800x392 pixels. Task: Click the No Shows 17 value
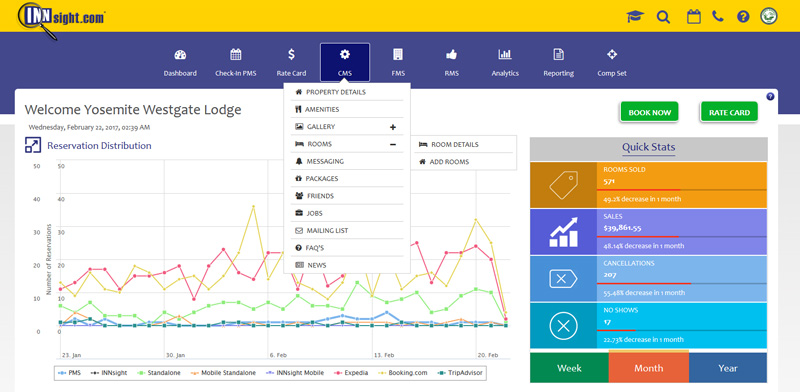point(607,322)
